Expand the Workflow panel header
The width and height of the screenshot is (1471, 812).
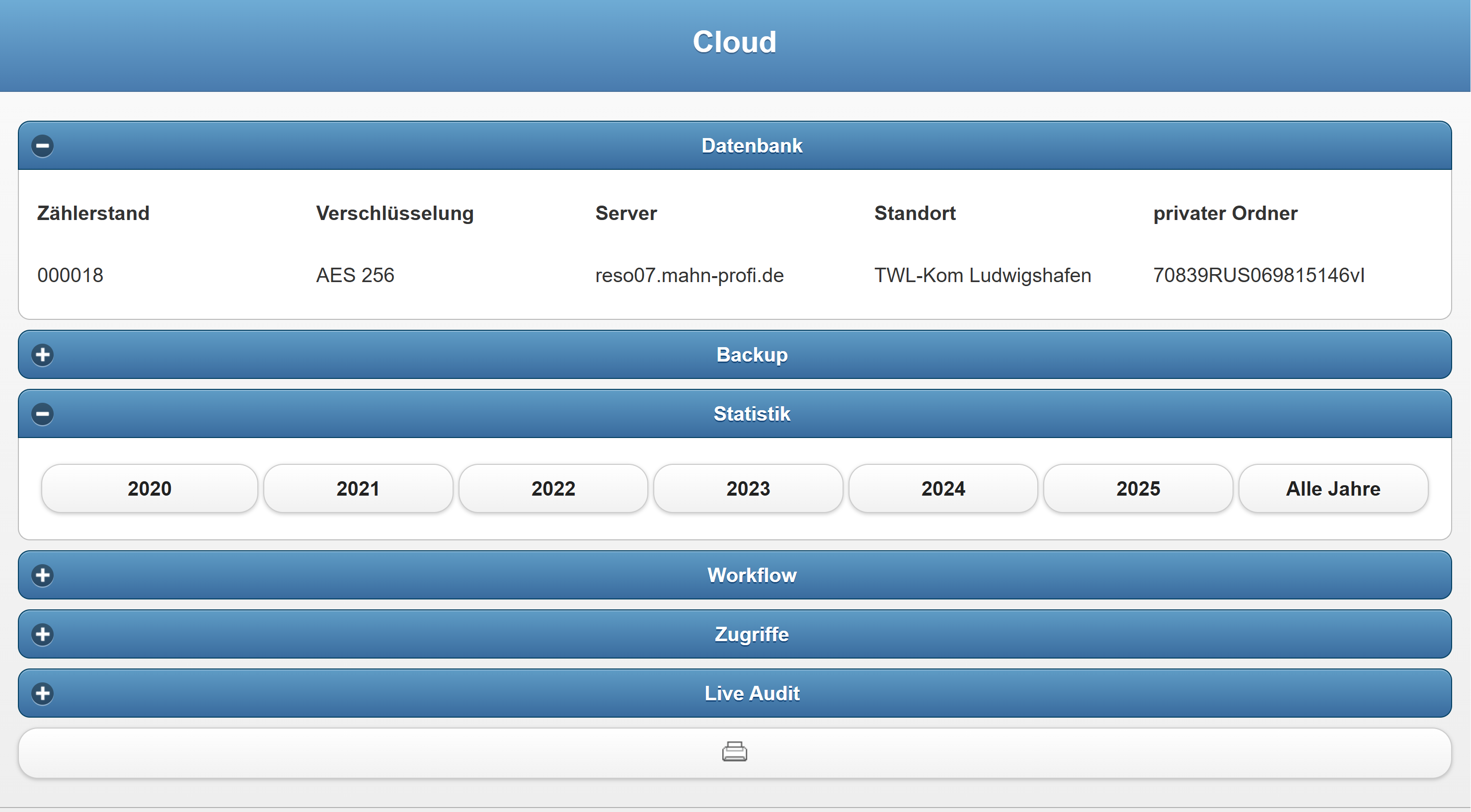(752, 575)
